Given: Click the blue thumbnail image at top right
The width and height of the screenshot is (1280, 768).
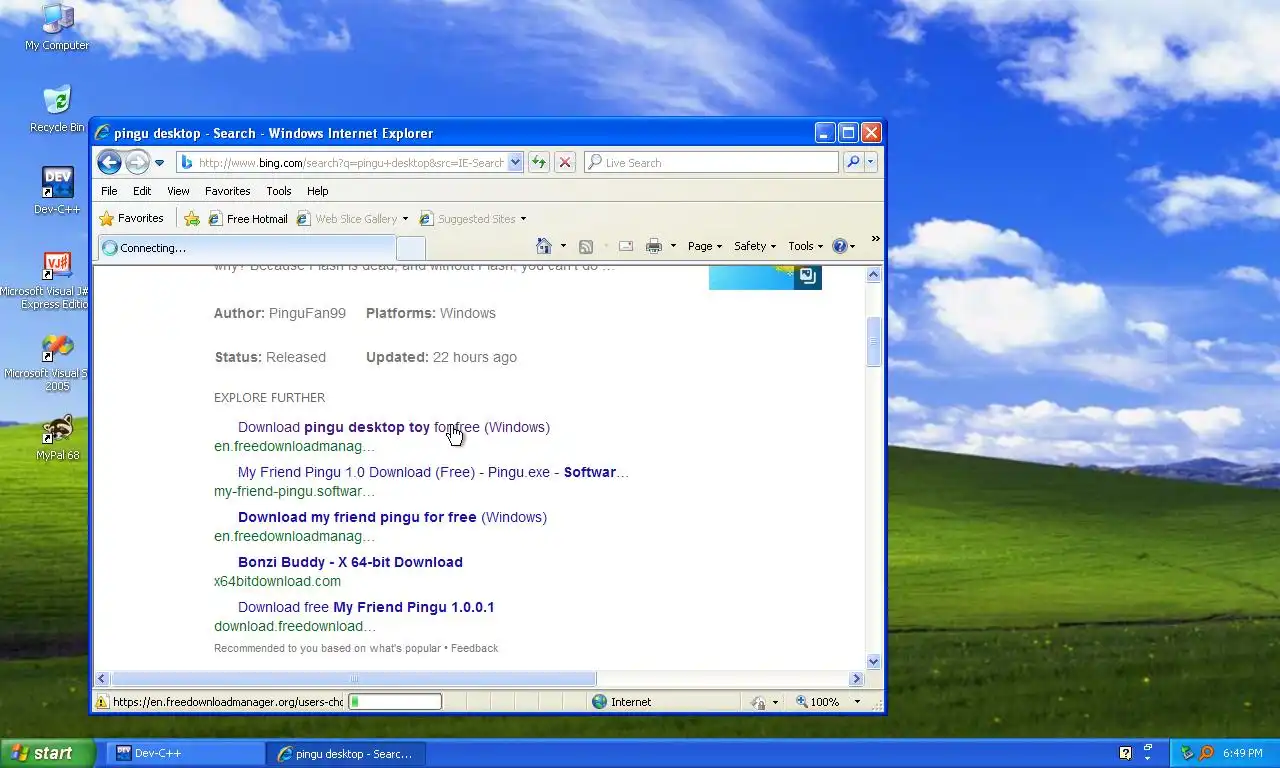Looking at the screenshot, I should pyautogui.click(x=765, y=278).
